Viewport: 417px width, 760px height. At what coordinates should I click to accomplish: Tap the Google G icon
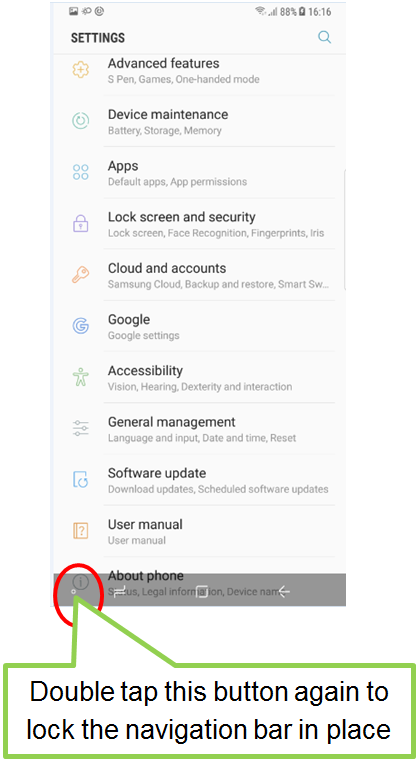80,326
